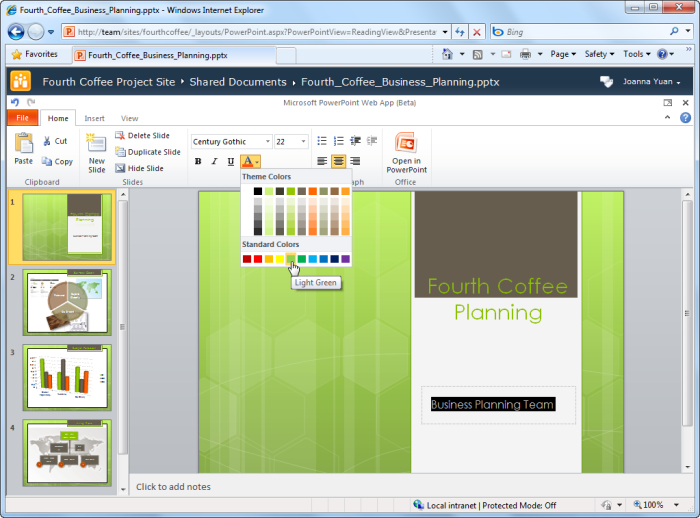Click Hide Slide
Image resolution: width=700 pixels, height=518 pixels.
(139, 168)
